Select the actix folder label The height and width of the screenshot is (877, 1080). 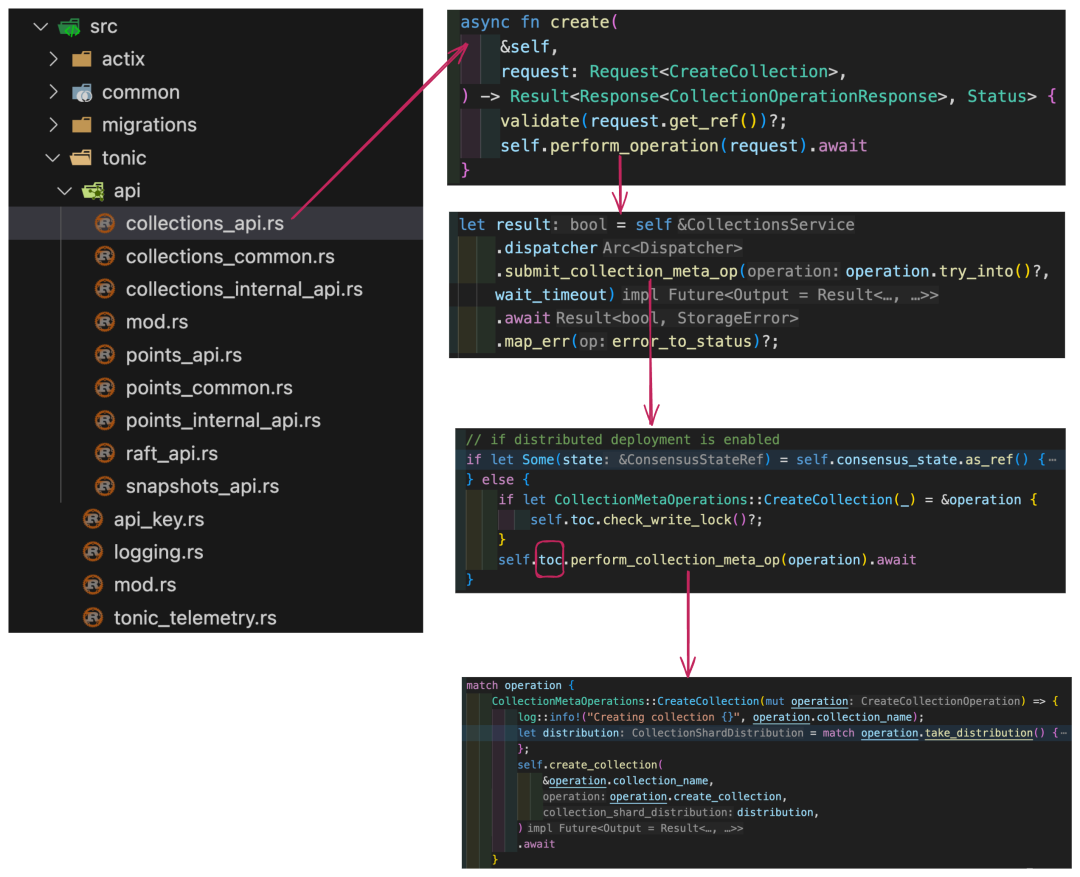click(x=123, y=59)
